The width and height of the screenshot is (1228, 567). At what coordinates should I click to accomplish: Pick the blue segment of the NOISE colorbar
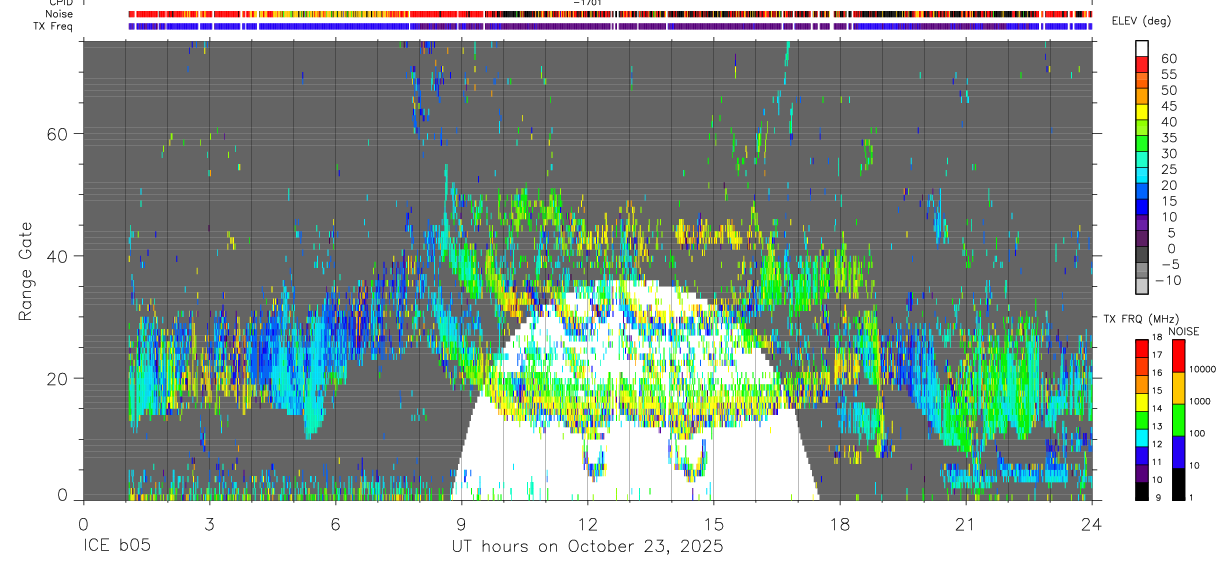click(1179, 452)
